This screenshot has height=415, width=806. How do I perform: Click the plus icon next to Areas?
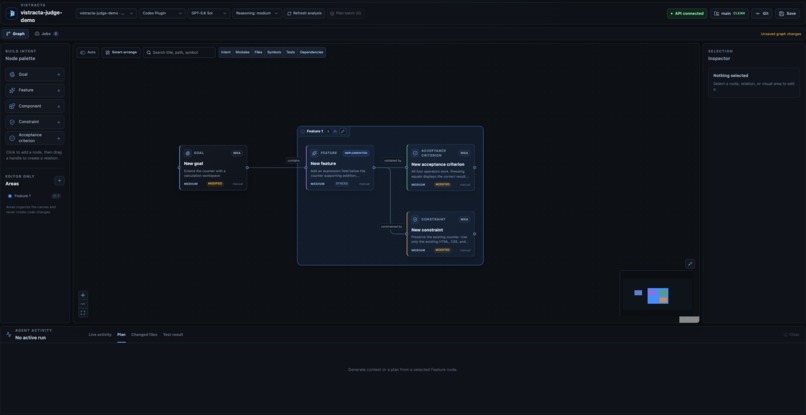point(60,181)
